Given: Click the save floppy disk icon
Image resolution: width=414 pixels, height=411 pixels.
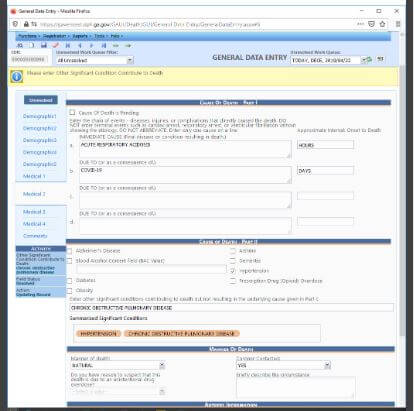Looking at the screenshot, I should (44, 45).
